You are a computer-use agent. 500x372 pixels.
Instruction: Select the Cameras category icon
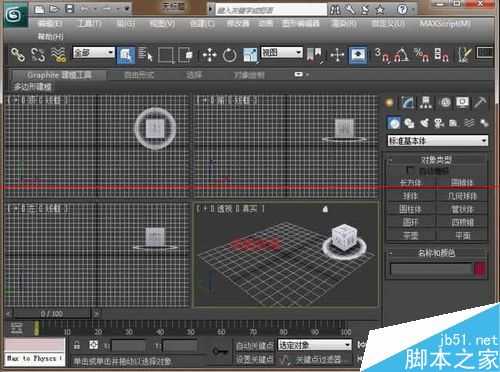tap(438, 123)
